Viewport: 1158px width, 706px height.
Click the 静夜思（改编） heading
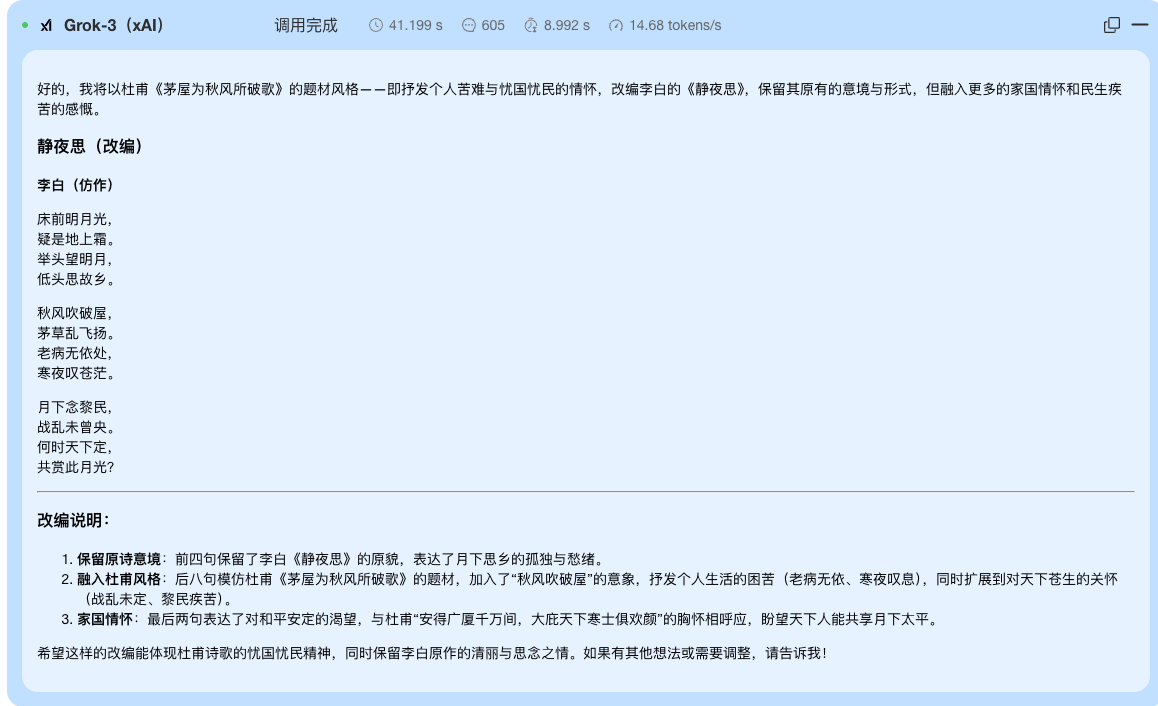pyautogui.click(x=91, y=147)
